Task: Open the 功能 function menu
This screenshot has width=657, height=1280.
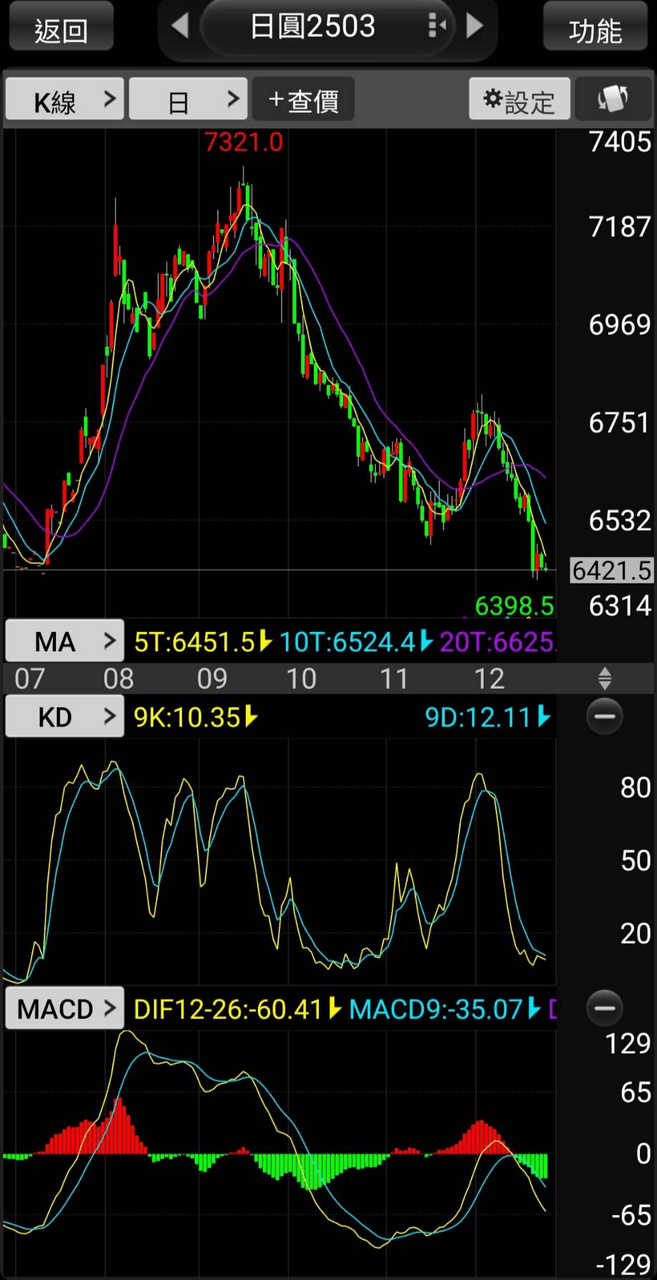Action: point(596,27)
